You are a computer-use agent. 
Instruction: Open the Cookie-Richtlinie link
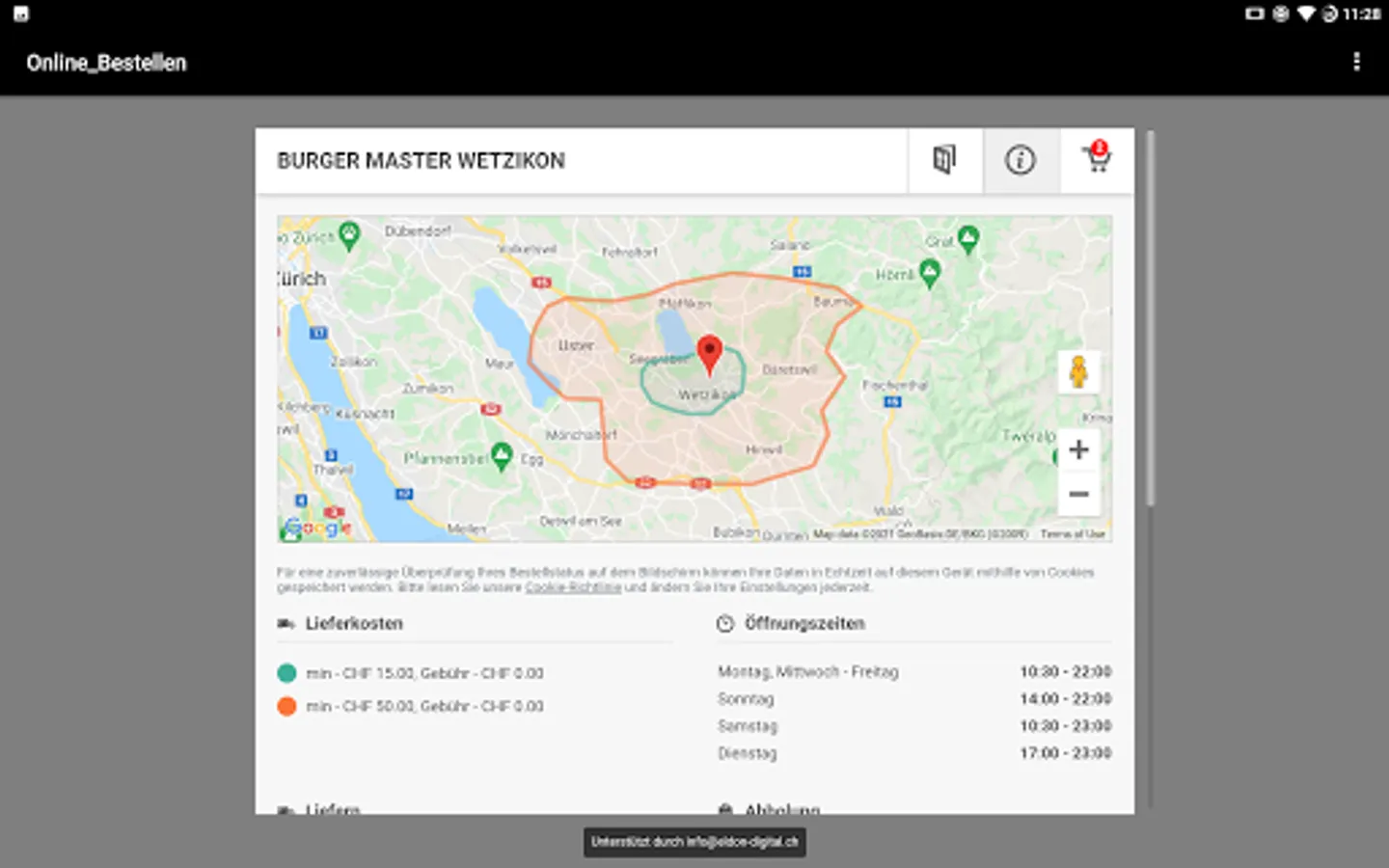[573, 586]
